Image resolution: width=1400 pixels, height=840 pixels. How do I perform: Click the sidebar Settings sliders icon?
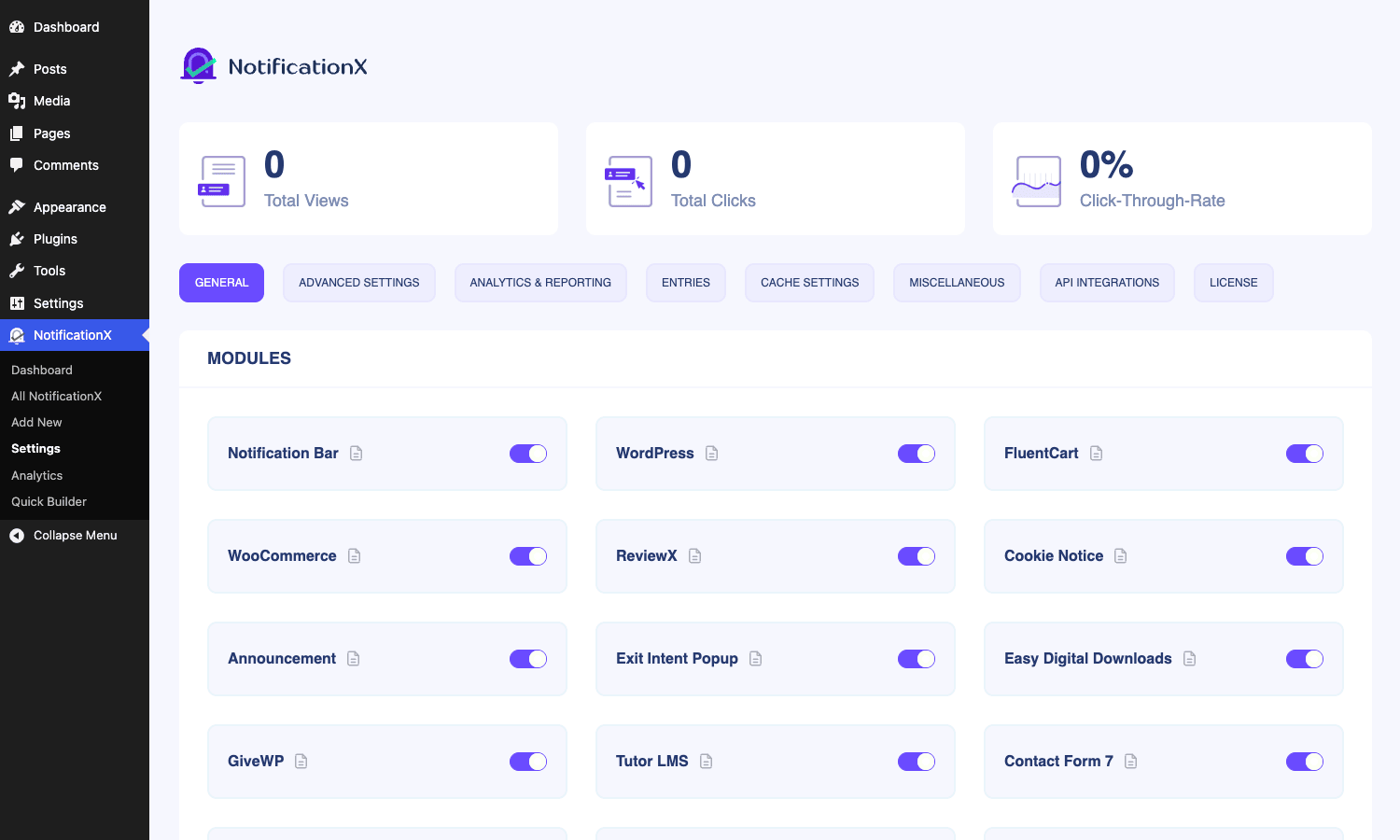tap(17, 303)
